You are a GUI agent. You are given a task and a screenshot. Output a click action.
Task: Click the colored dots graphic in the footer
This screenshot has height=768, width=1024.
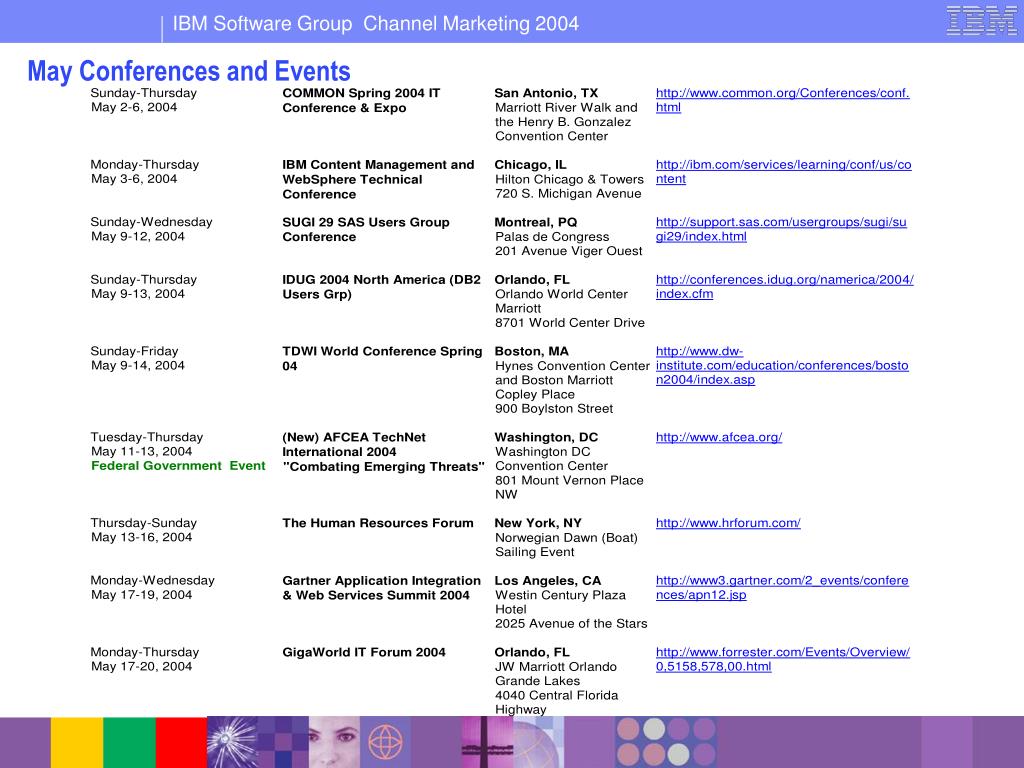click(x=665, y=742)
